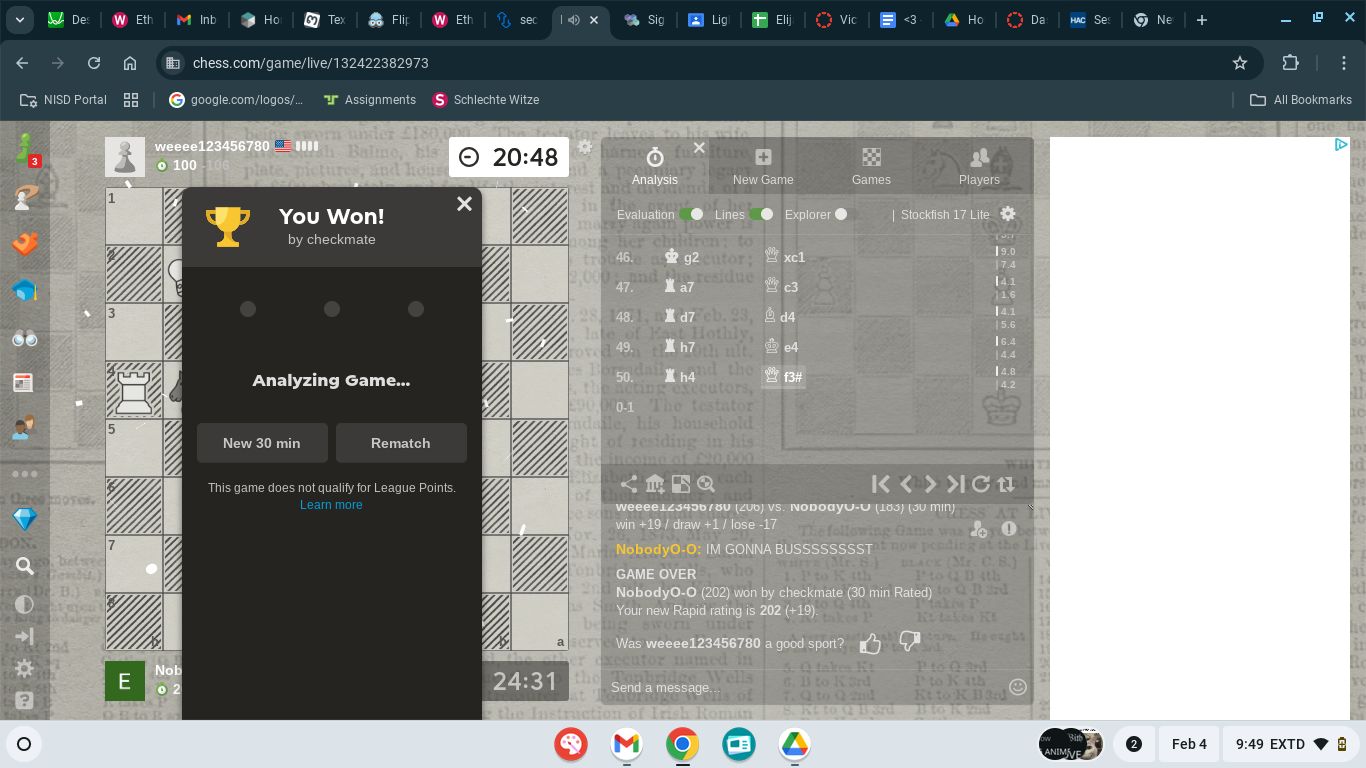Screen dimensions: 1366x768
Task: Select move 46 Kg2
Action: (x=682, y=257)
